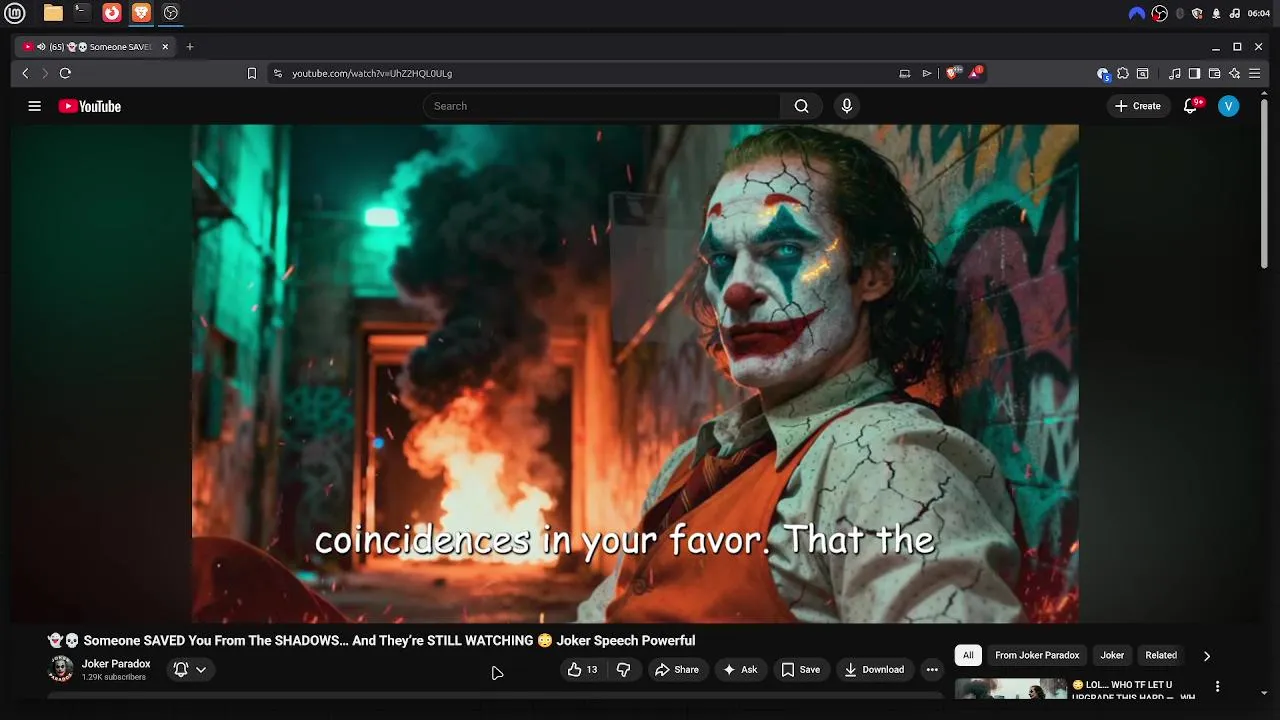Open the YouTube guide hamburger menu

(x=34, y=106)
